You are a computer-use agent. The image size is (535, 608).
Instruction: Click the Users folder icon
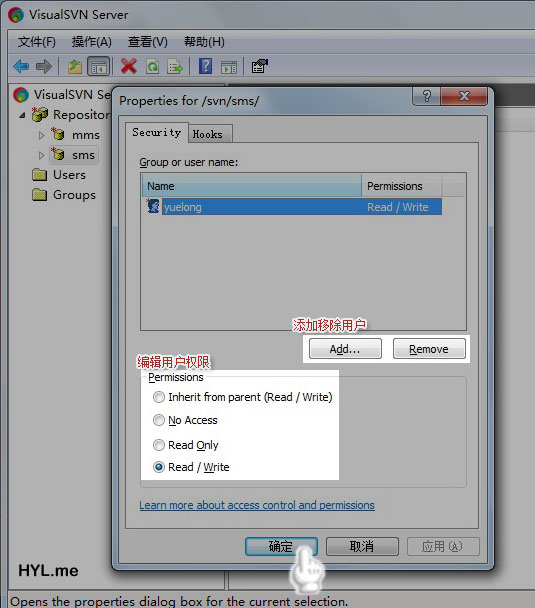pos(40,175)
